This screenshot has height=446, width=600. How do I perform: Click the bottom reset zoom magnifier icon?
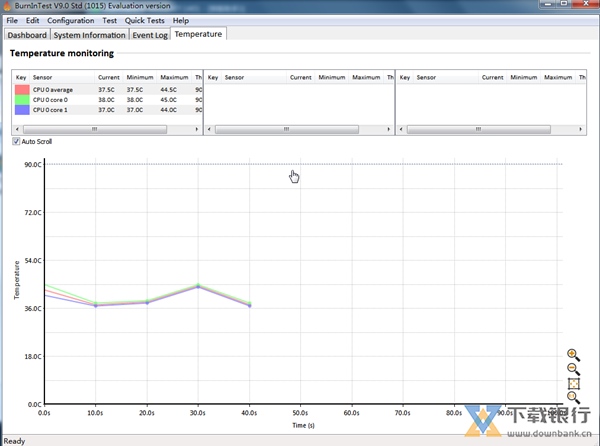[573, 397]
